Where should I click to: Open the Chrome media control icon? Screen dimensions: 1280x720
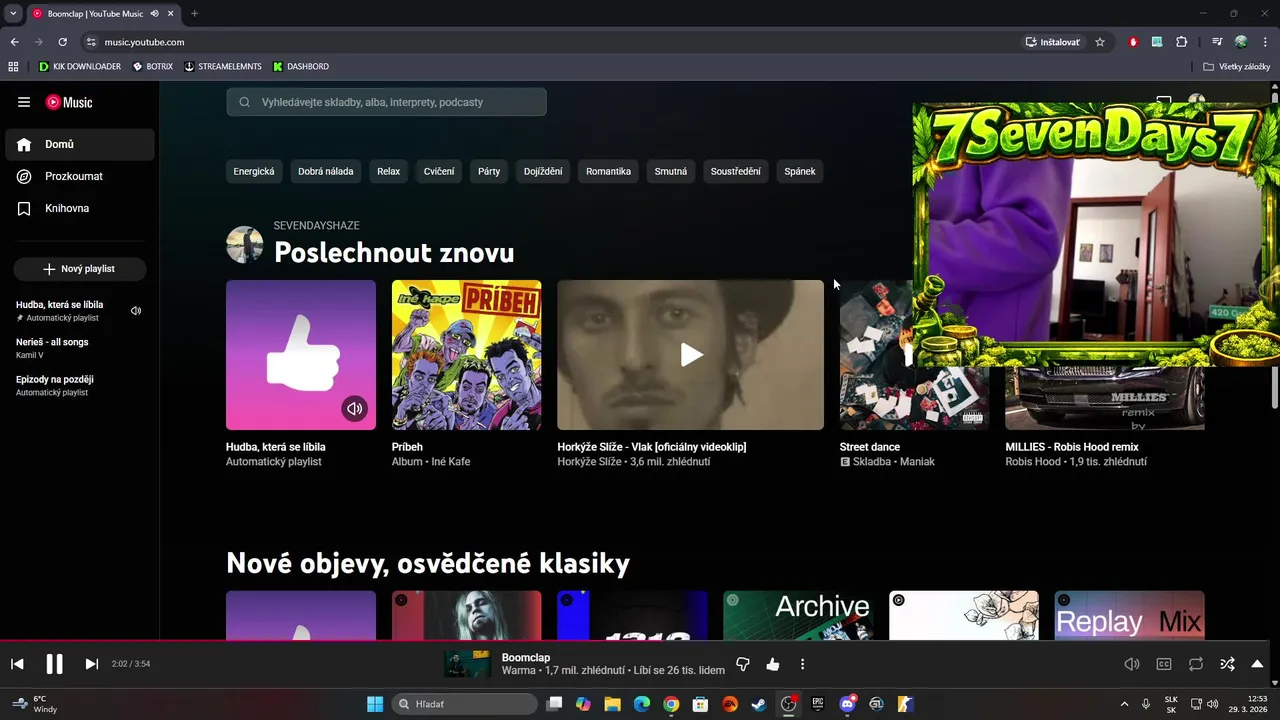tap(1217, 42)
